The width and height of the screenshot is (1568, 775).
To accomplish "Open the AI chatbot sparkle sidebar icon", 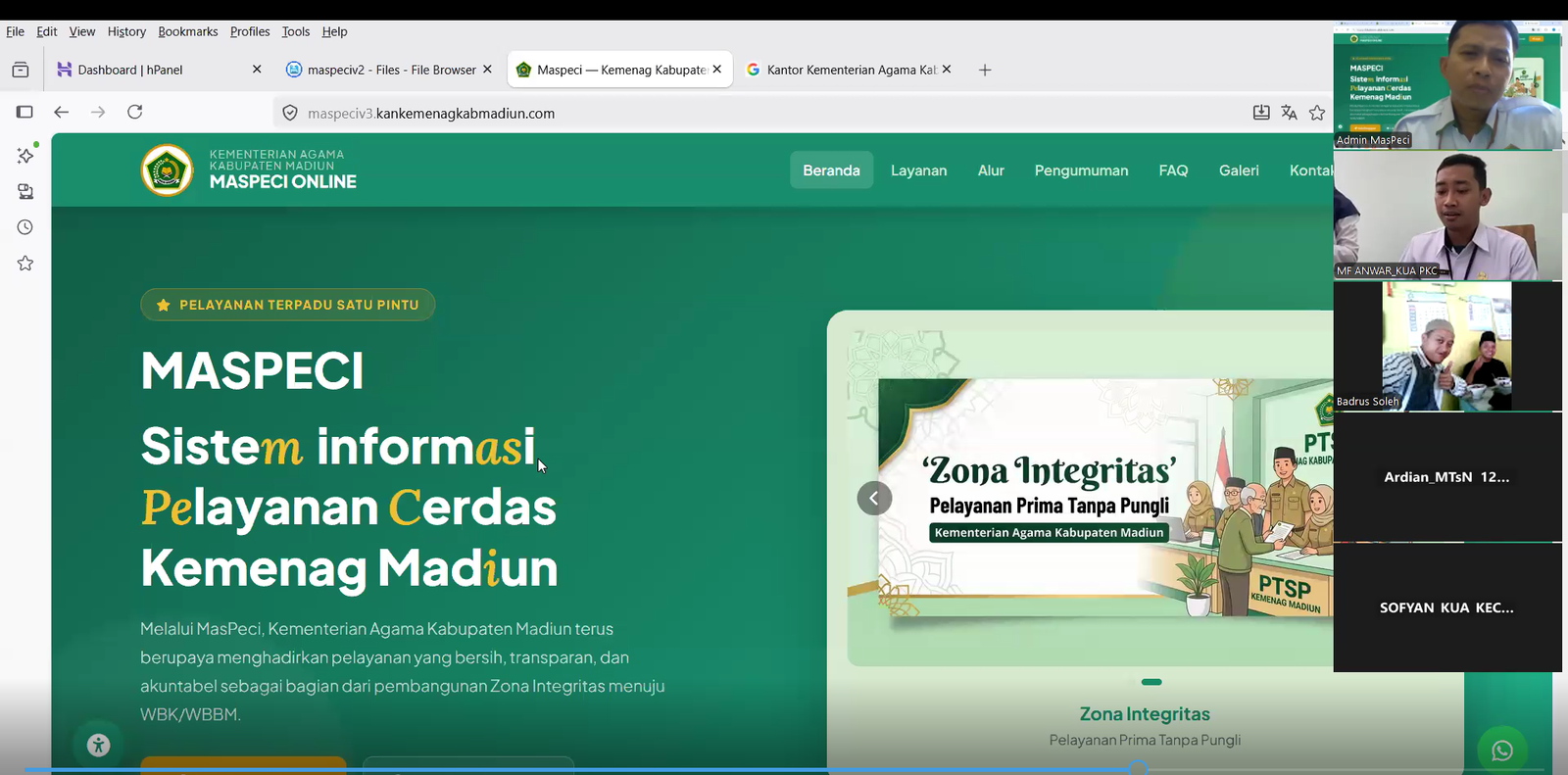I will [x=25, y=155].
